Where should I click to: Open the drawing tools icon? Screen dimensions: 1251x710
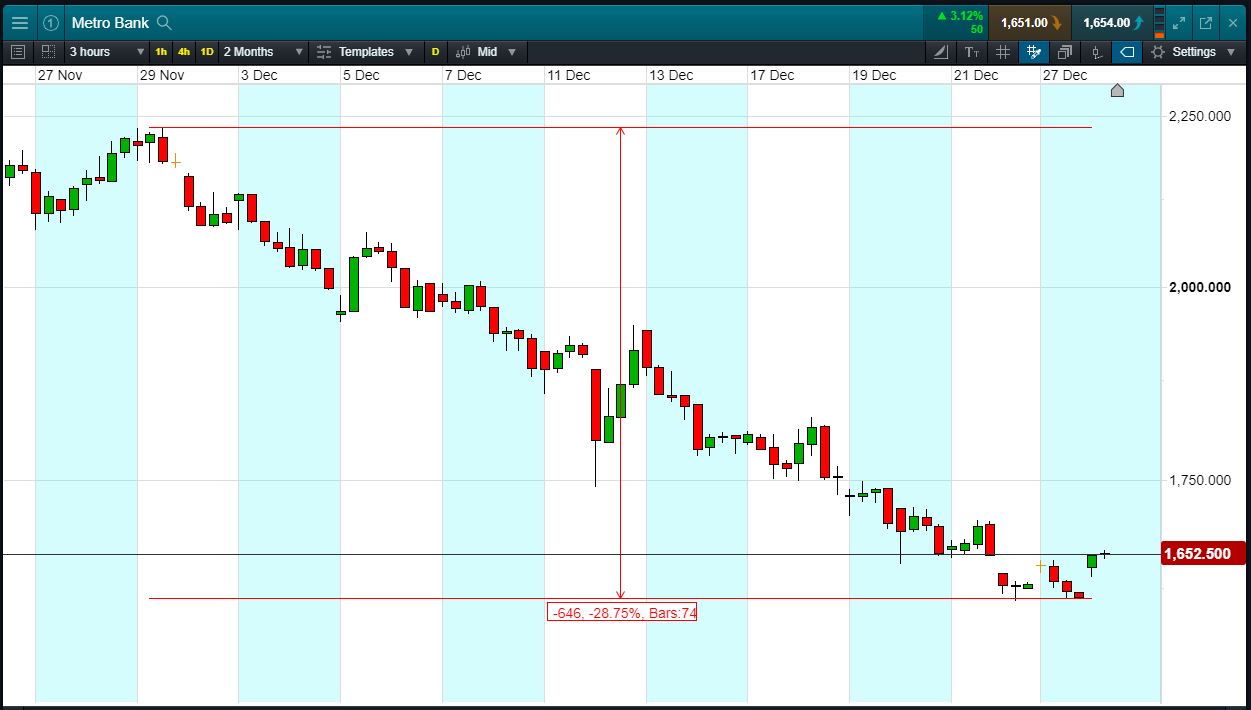tap(940, 52)
